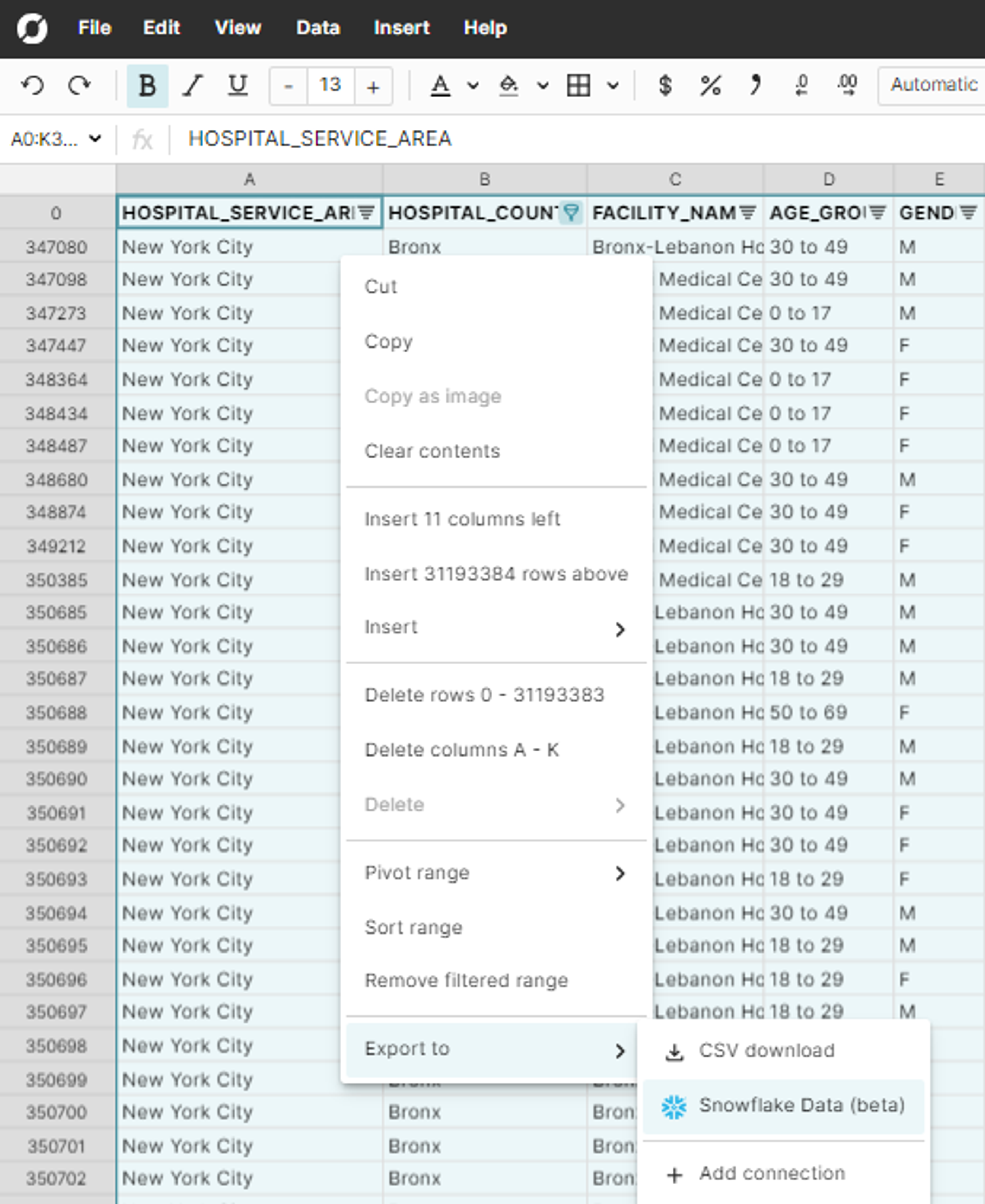985x1204 pixels.
Task: Toggle bold formatting button
Action: click(147, 86)
